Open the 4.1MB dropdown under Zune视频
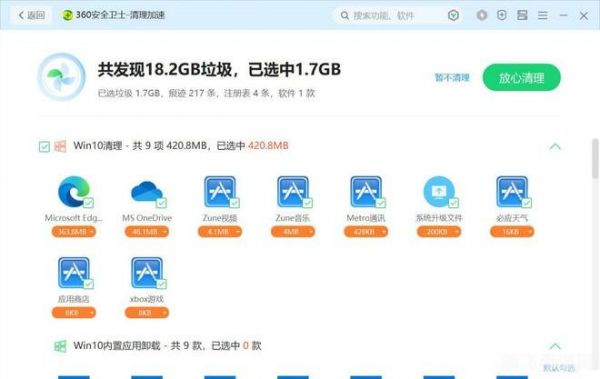Screen dimensions: 600x379 (220, 232)
